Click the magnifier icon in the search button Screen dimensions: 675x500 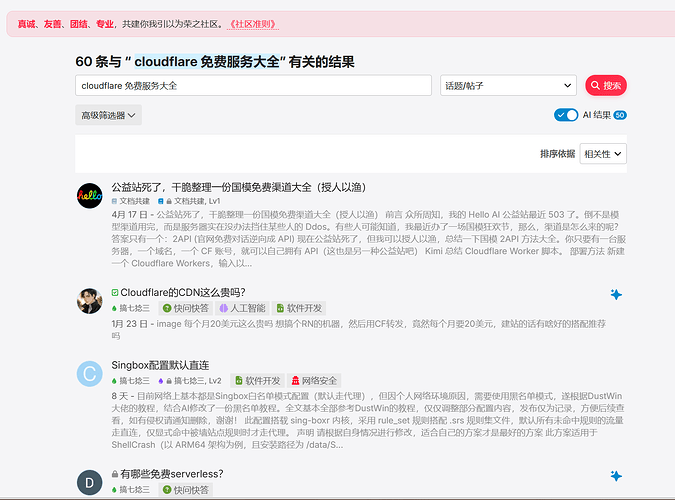595,85
